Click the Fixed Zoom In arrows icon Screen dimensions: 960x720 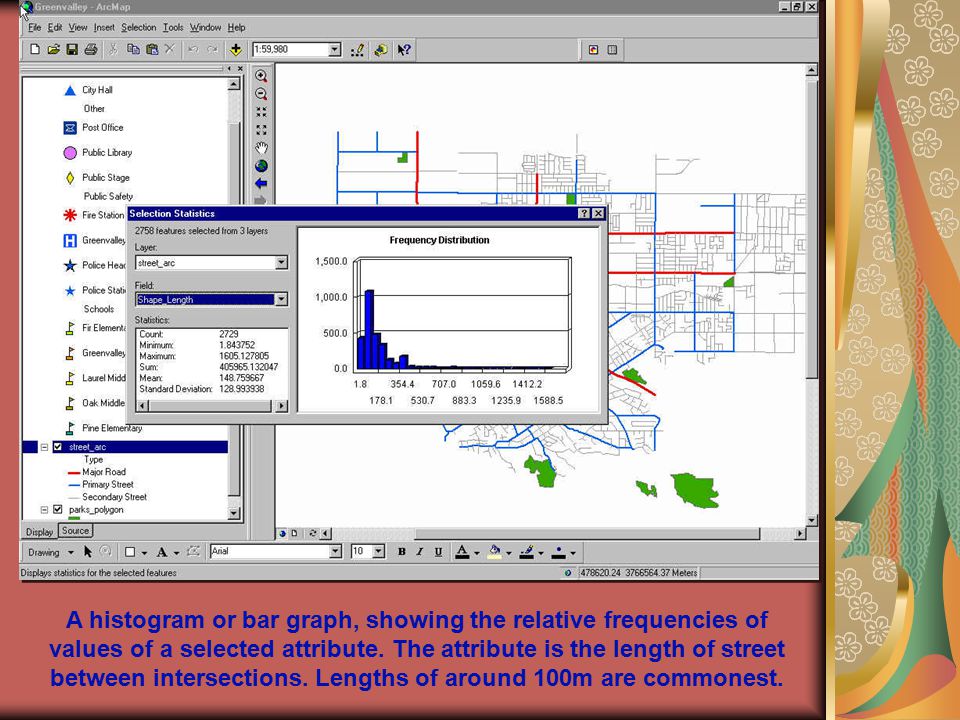261,112
